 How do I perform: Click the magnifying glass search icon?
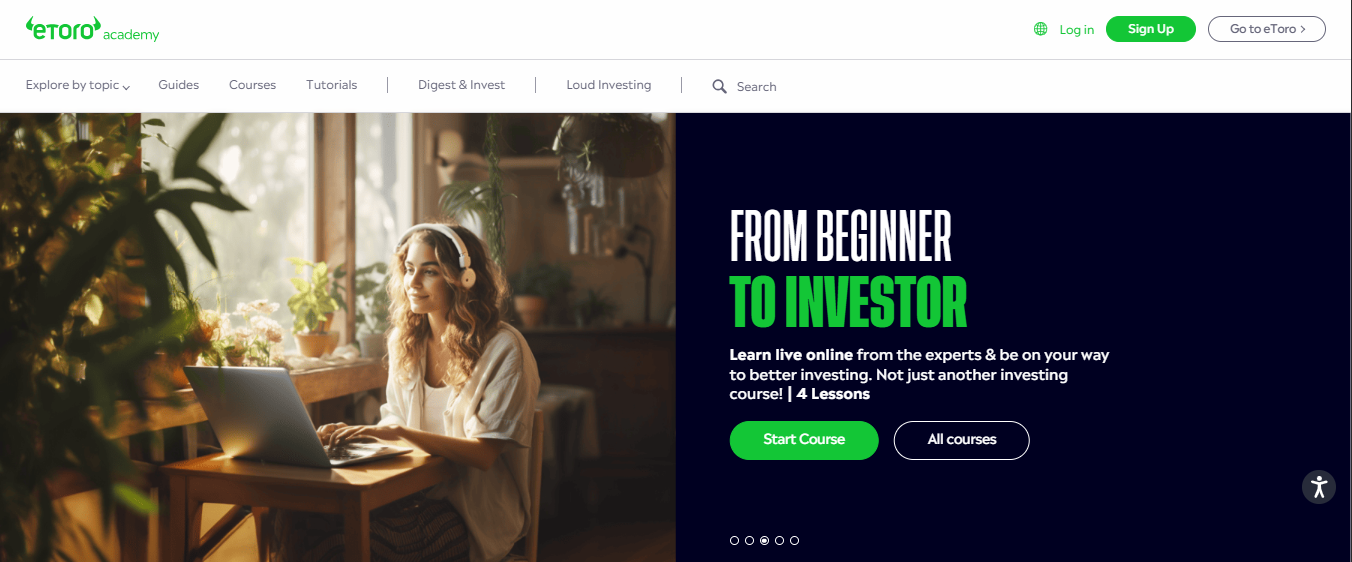719,86
